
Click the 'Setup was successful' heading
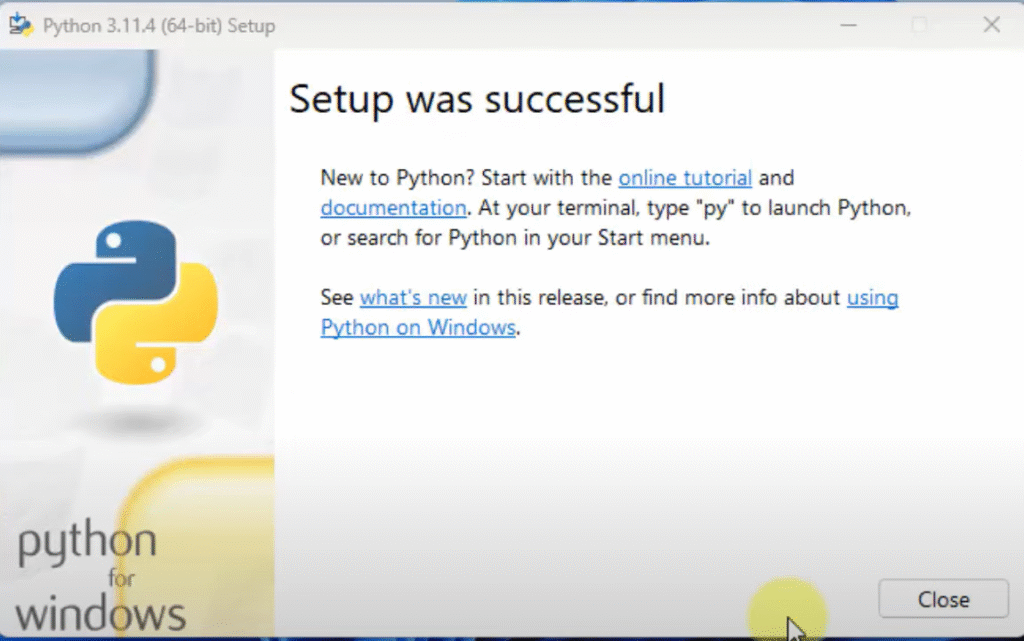pyautogui.click(x=477, y=99)
